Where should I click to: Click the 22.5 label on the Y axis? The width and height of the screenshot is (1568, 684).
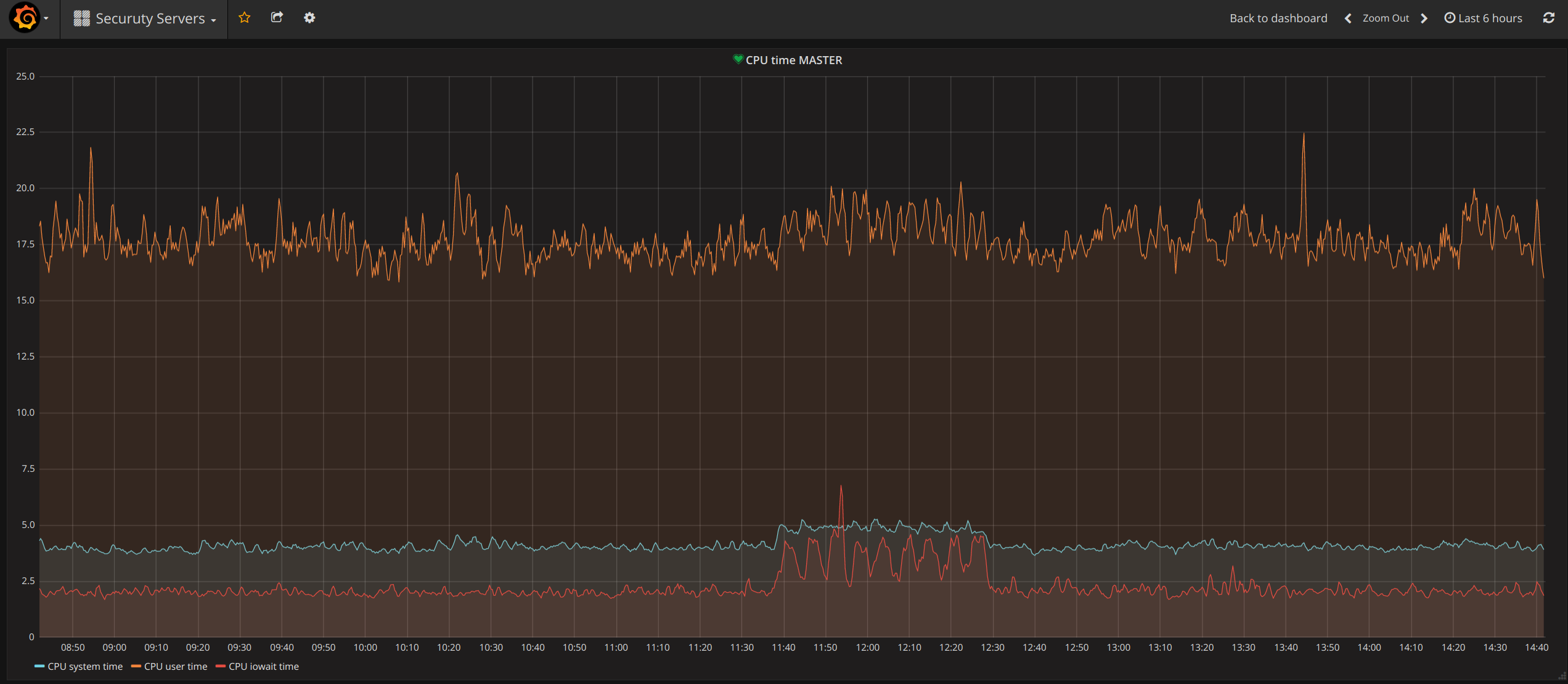[25, 132]
